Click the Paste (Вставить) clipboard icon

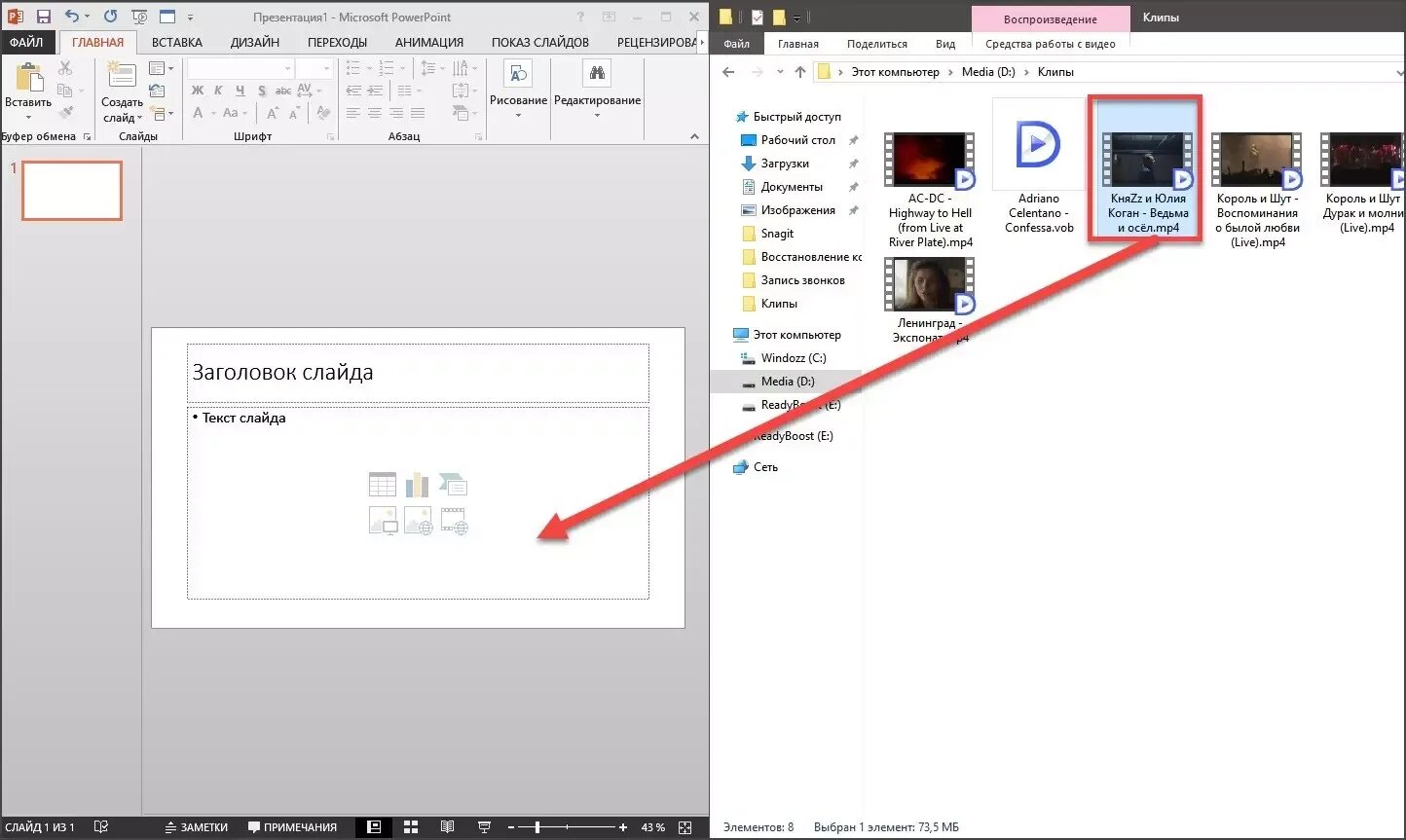tap(28, 79)
